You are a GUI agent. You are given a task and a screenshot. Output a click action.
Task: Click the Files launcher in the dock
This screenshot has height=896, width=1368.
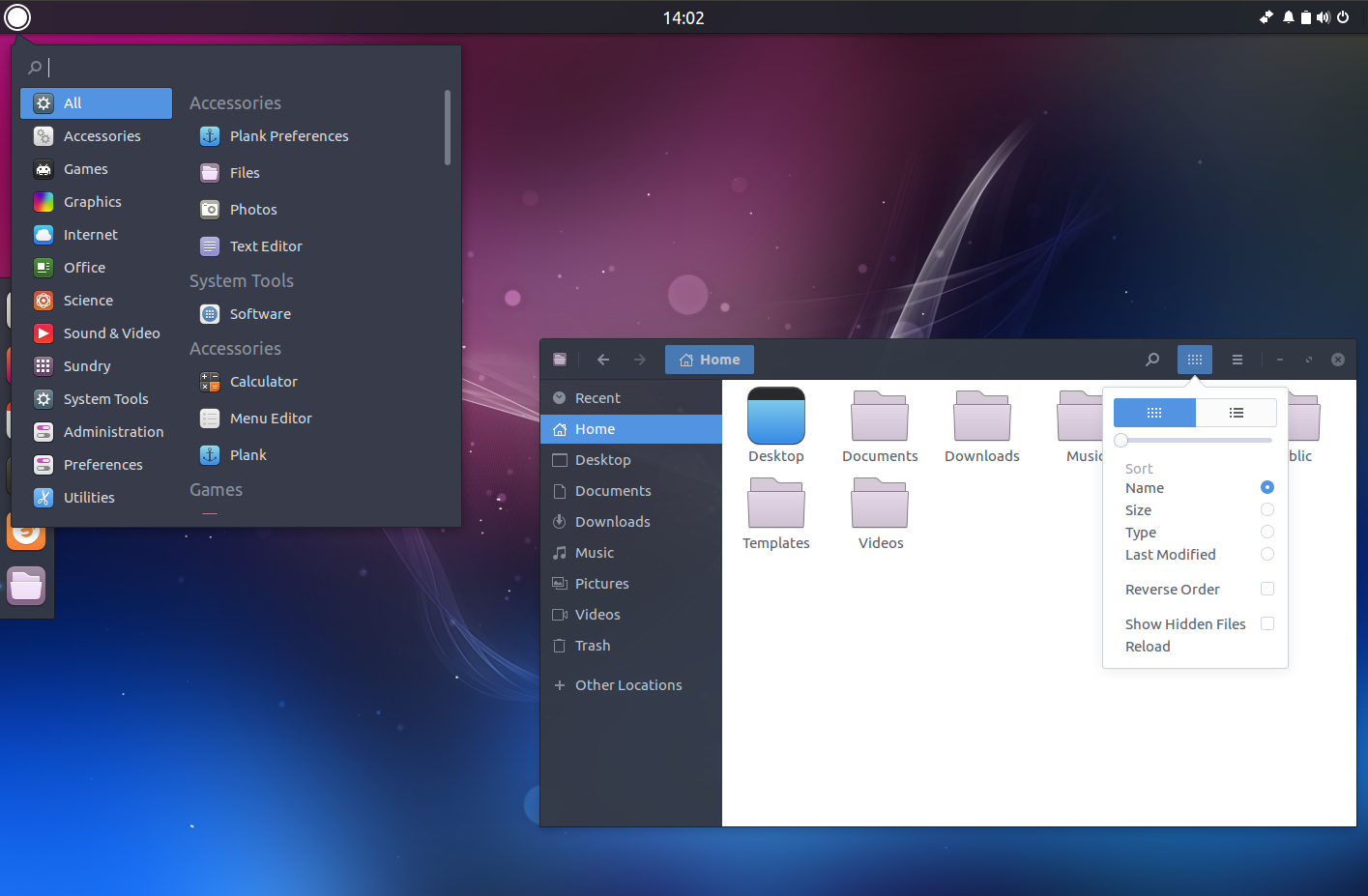[26, 586]
